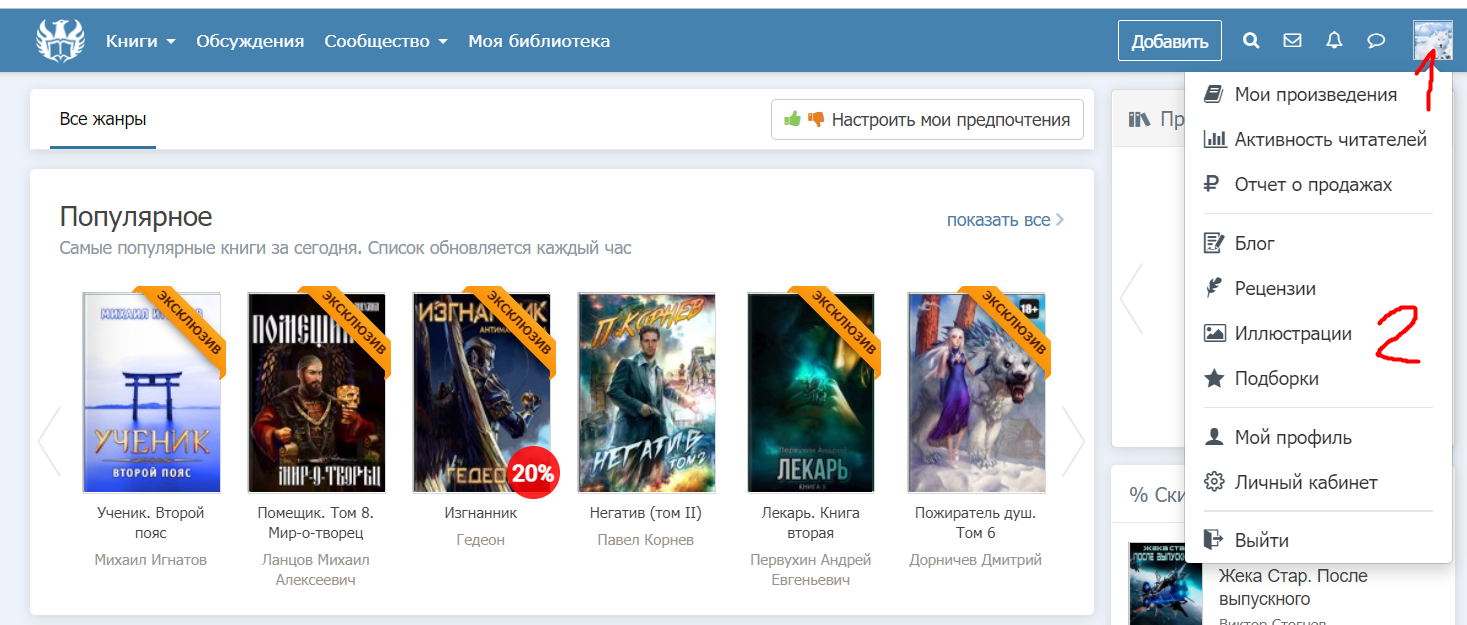Open messages envelope icon

1292,41
